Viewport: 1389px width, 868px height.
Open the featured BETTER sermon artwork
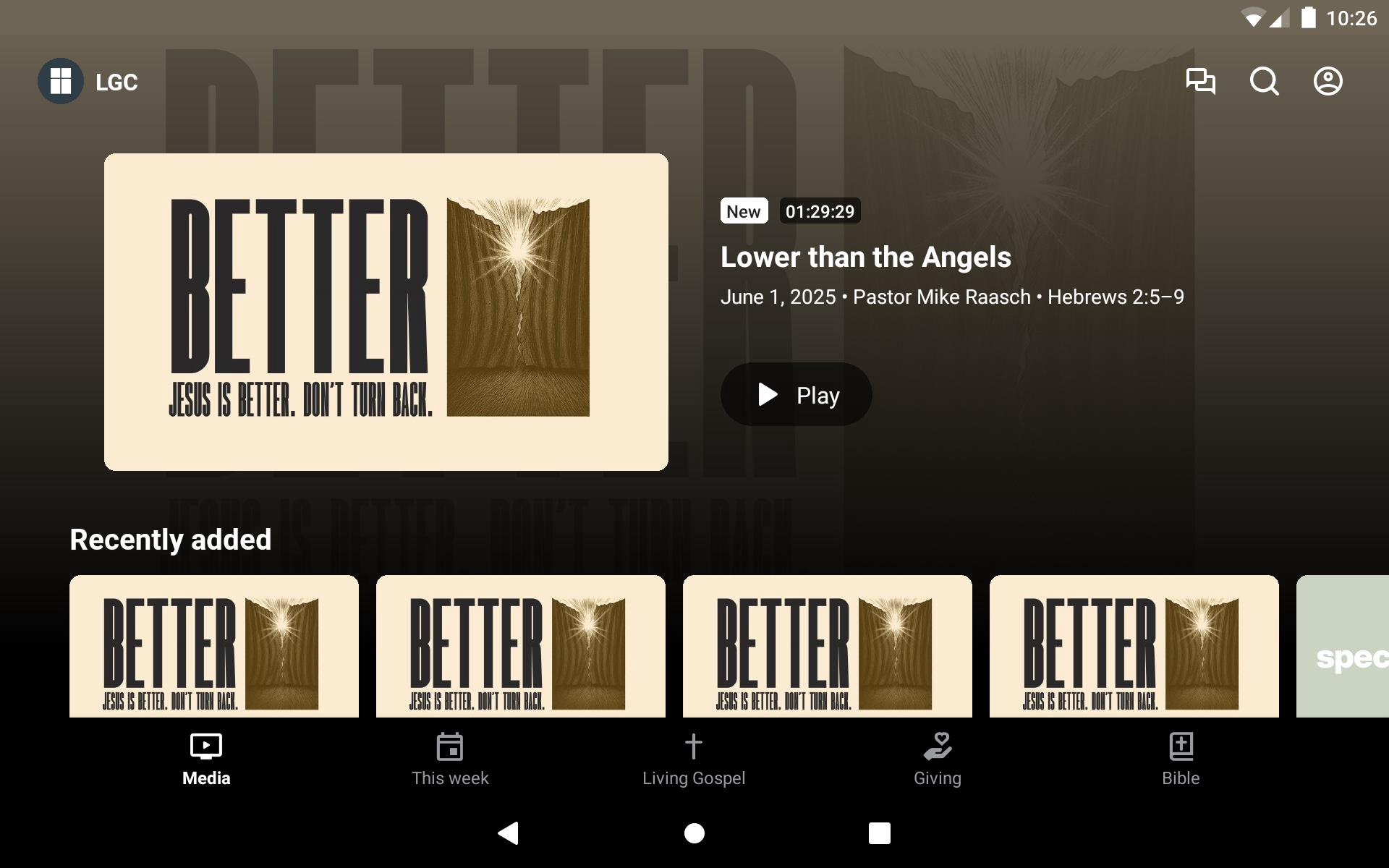[x=386, y=312]
